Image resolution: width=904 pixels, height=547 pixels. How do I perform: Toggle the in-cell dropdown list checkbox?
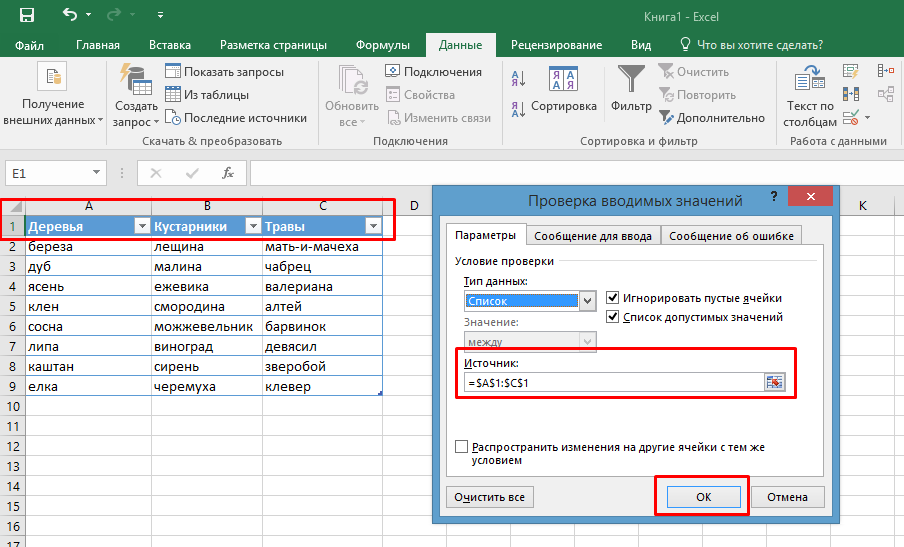pyautogui.click(x=613, y=317)
